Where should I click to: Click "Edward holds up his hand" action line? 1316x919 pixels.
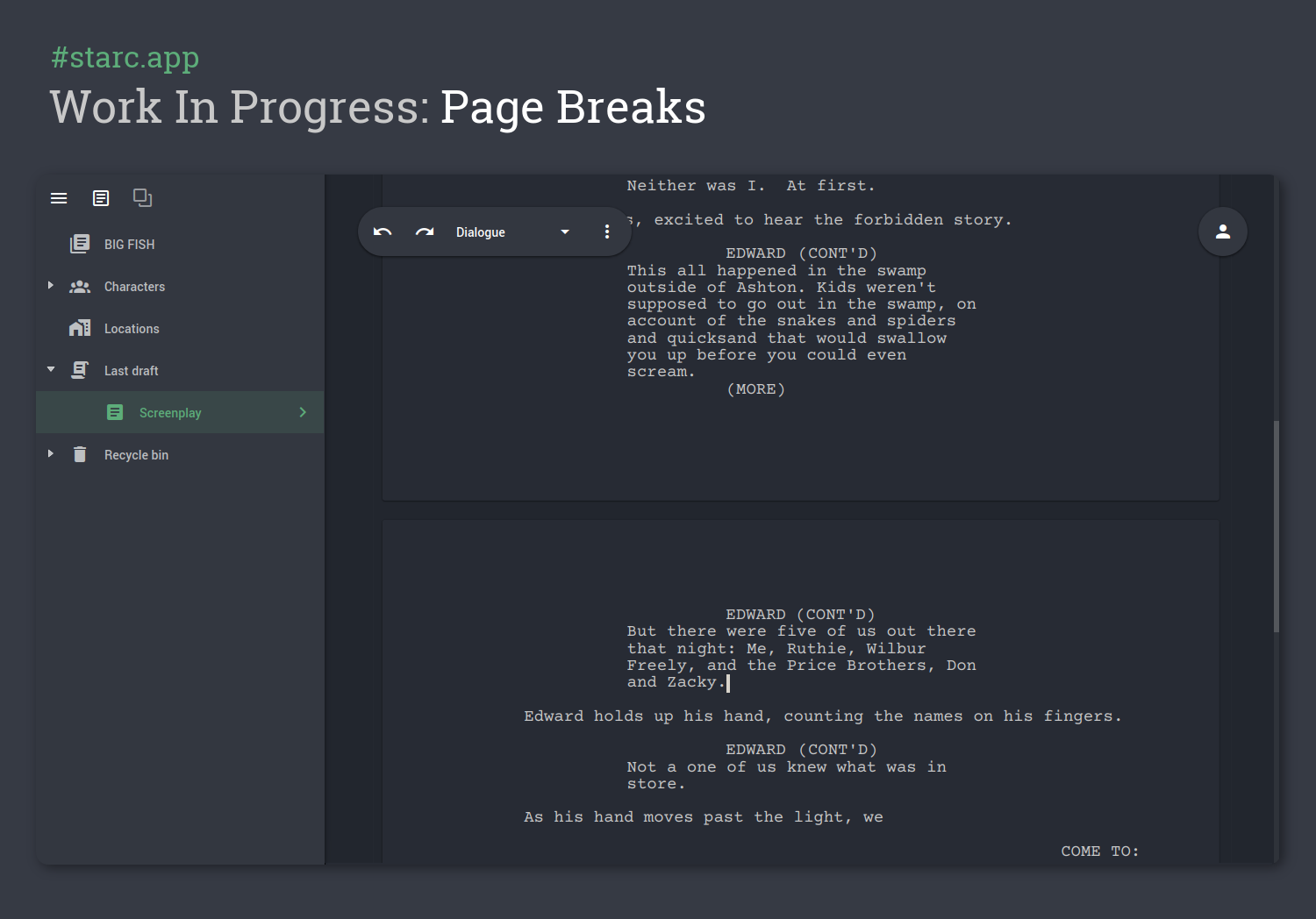[823, 716]
